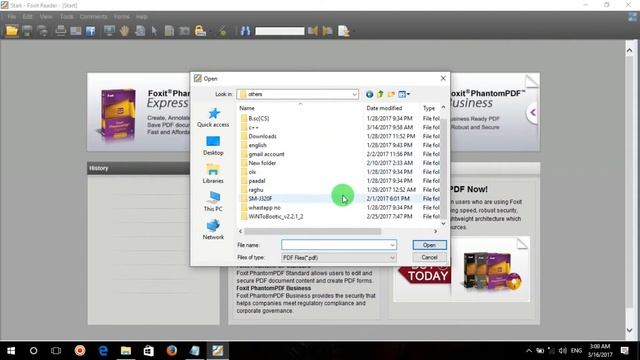Image resolution: width=640 pixels, height=360 pixels.
Task: Click the volume icon in system tray
Action: (x=562, y=351)
